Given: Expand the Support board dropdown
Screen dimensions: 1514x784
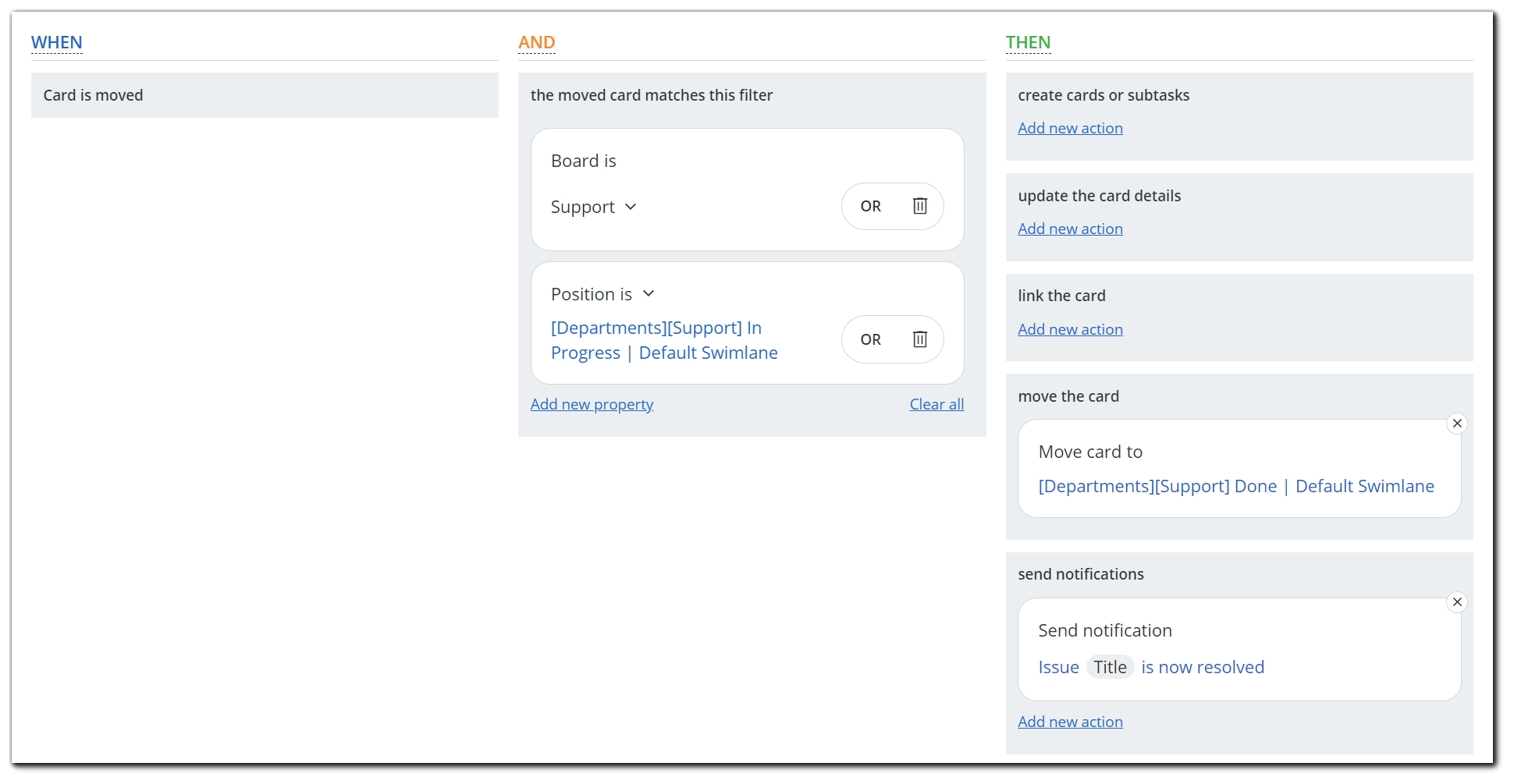Looking at the screenshot, I should (631, 207).
